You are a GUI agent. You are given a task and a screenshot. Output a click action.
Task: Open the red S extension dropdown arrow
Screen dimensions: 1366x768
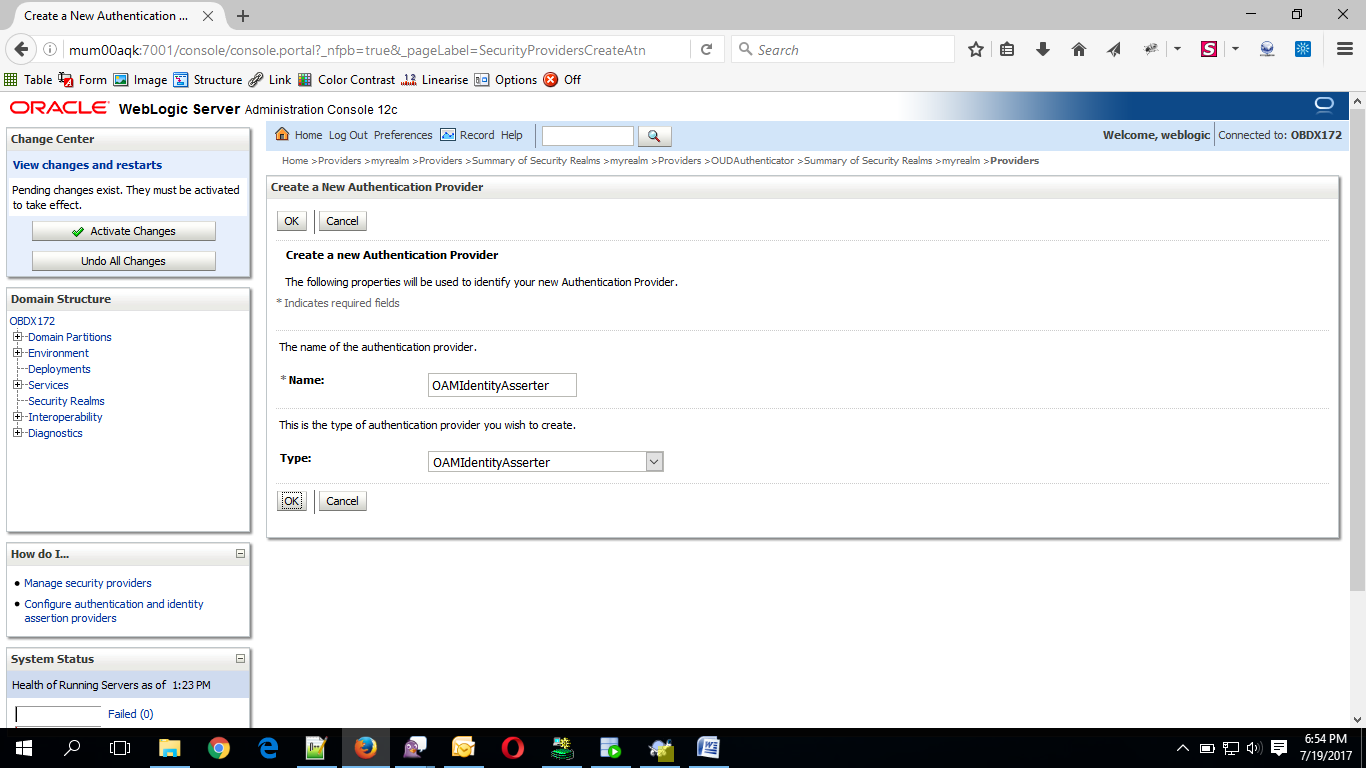point(1235,49)
